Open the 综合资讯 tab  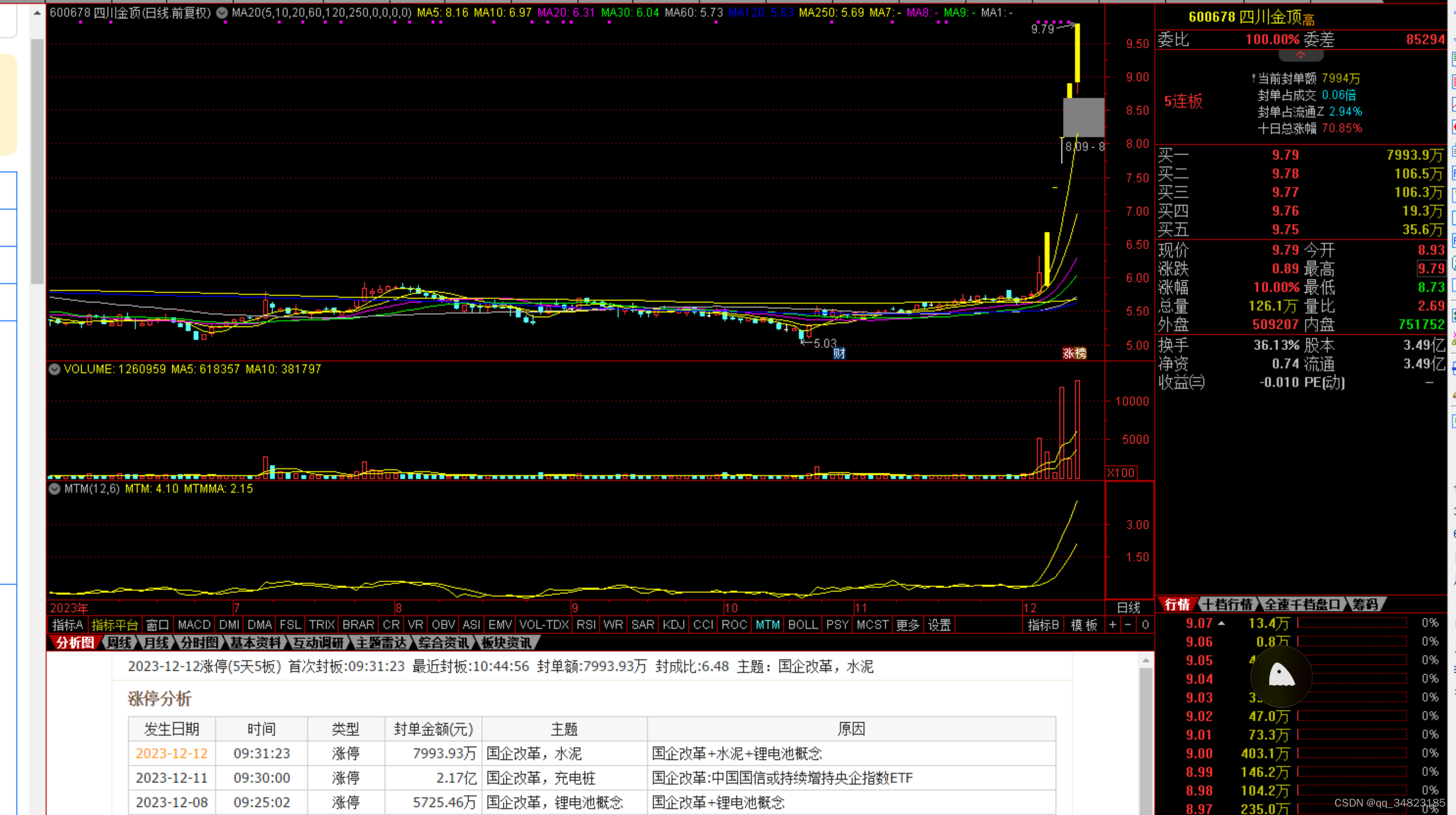[444, 643]
